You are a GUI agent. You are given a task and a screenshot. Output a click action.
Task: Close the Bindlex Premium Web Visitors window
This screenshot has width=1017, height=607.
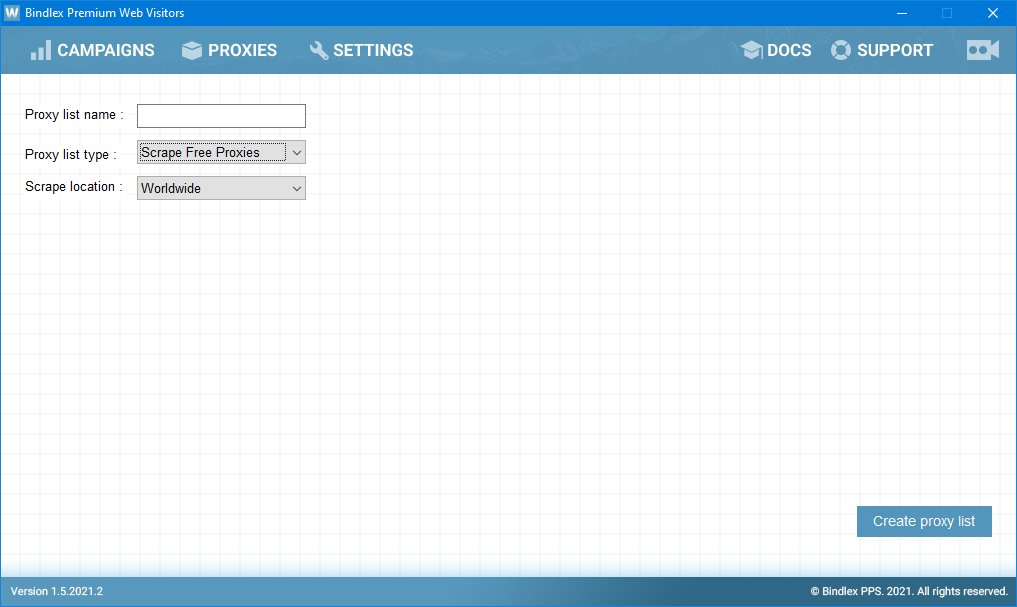tap(992, 13)
